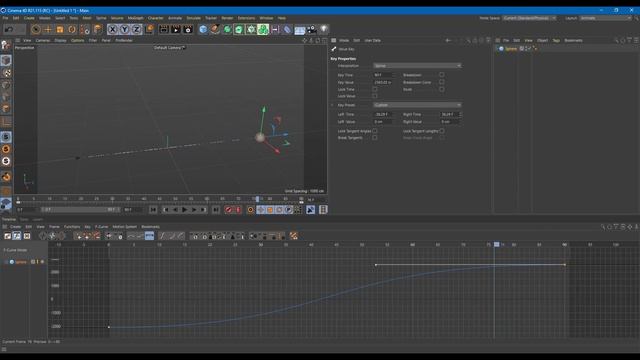Open the Interpolation dropdown
The height and width of the screenshot is (360, 640).
click(x=417, y=66)
